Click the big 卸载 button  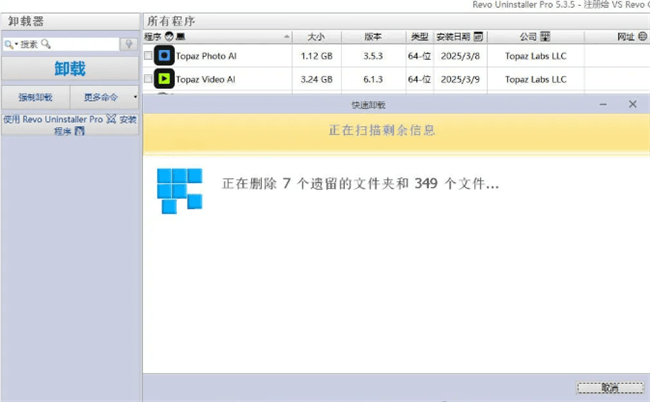pos(70,68)
